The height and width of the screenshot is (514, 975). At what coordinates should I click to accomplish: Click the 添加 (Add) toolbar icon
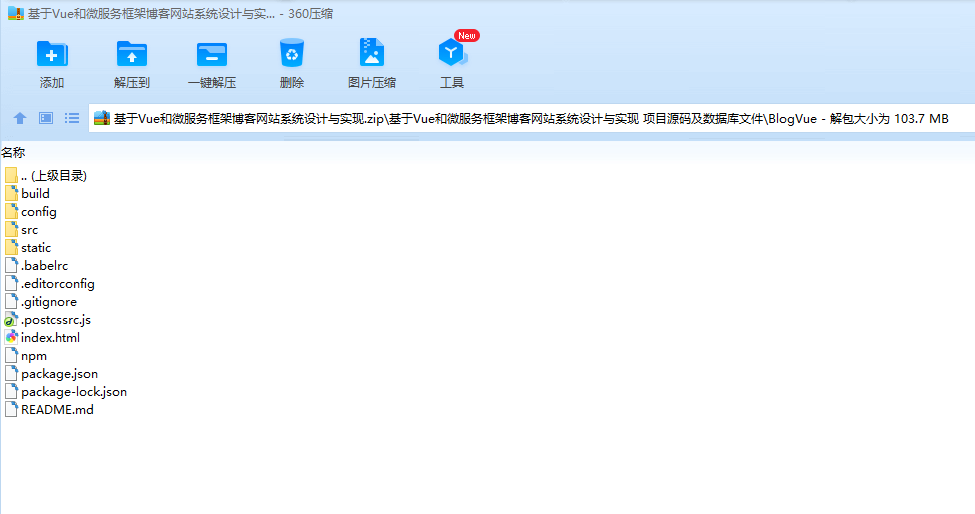pos(52,54)
